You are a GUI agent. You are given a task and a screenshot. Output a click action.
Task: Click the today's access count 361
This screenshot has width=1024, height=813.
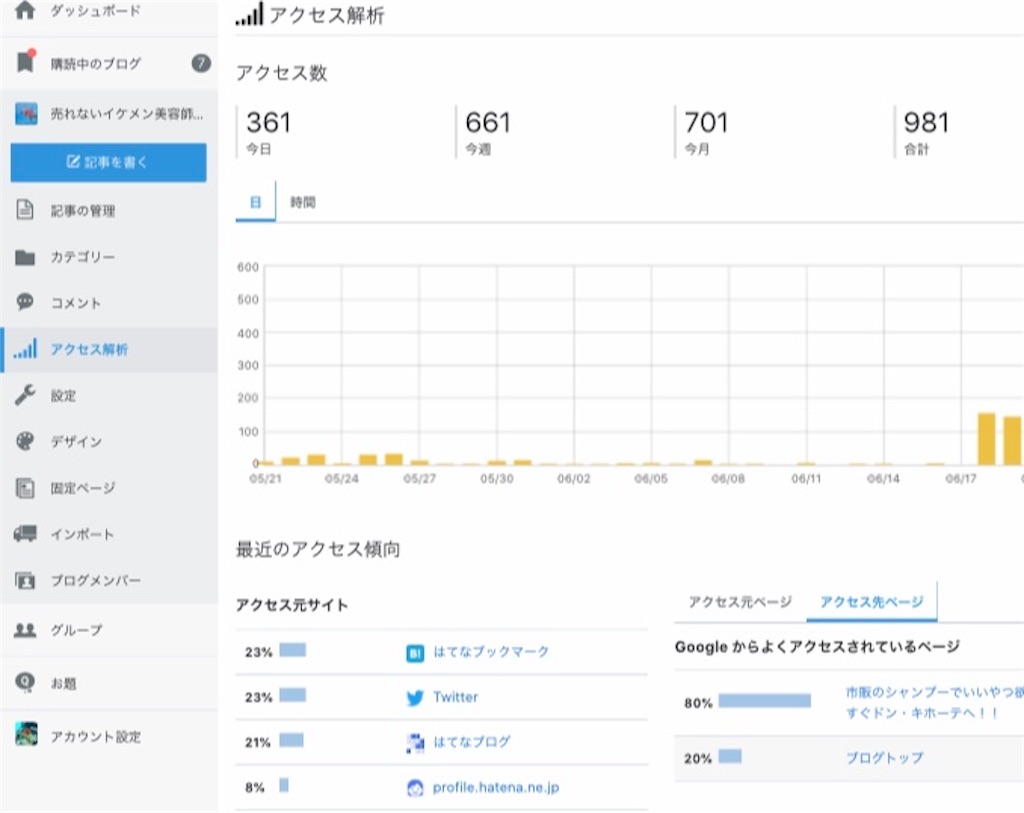[x=268, y=122]
